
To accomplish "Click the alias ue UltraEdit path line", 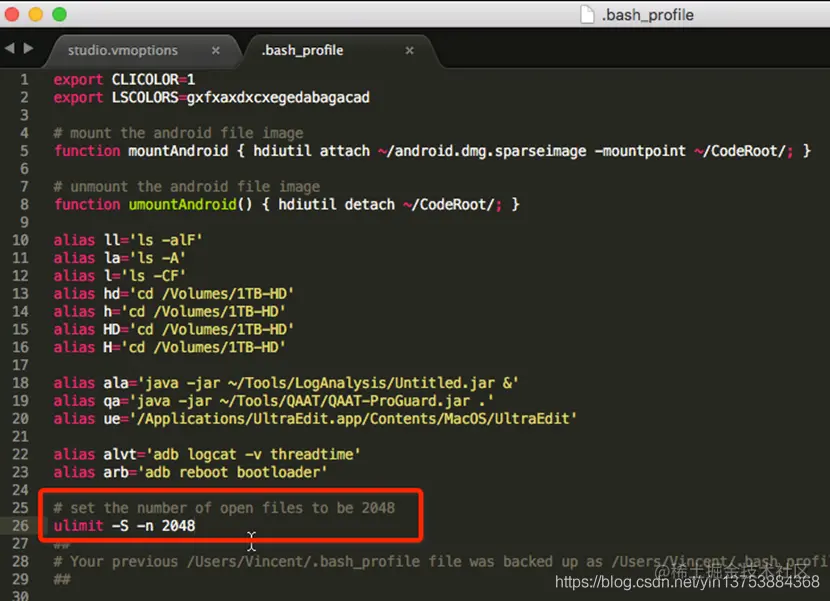I will click(315, 418).
